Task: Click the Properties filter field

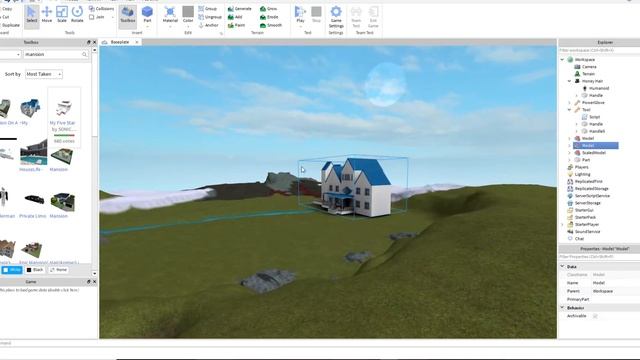Action: click(x=599, y=257)
